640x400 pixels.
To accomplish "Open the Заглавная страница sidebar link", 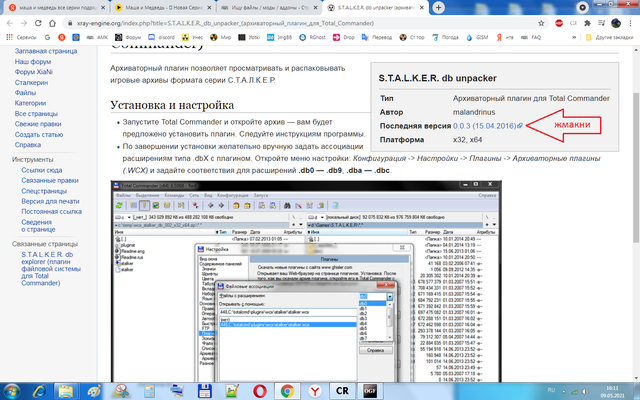I will (46, 51).
